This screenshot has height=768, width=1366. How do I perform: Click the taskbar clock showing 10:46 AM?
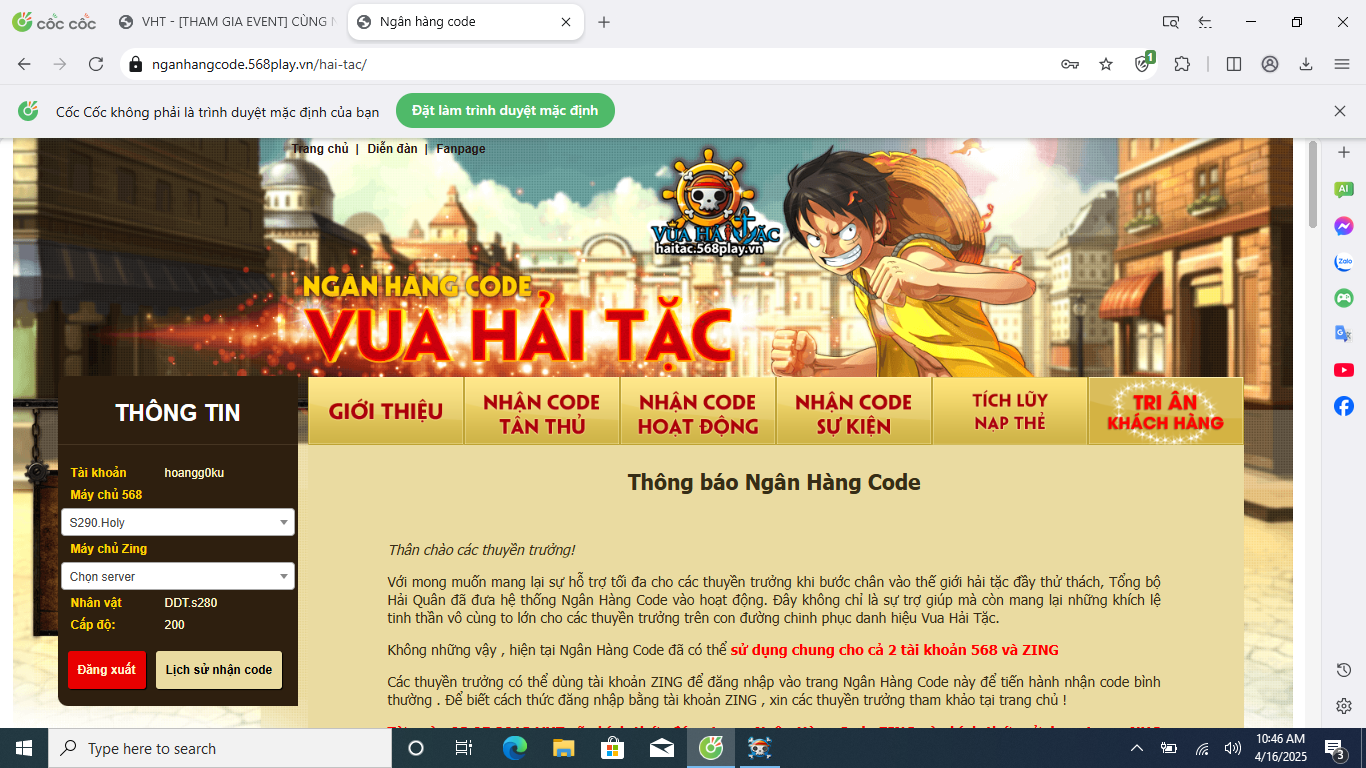(x=1279, y=748)
